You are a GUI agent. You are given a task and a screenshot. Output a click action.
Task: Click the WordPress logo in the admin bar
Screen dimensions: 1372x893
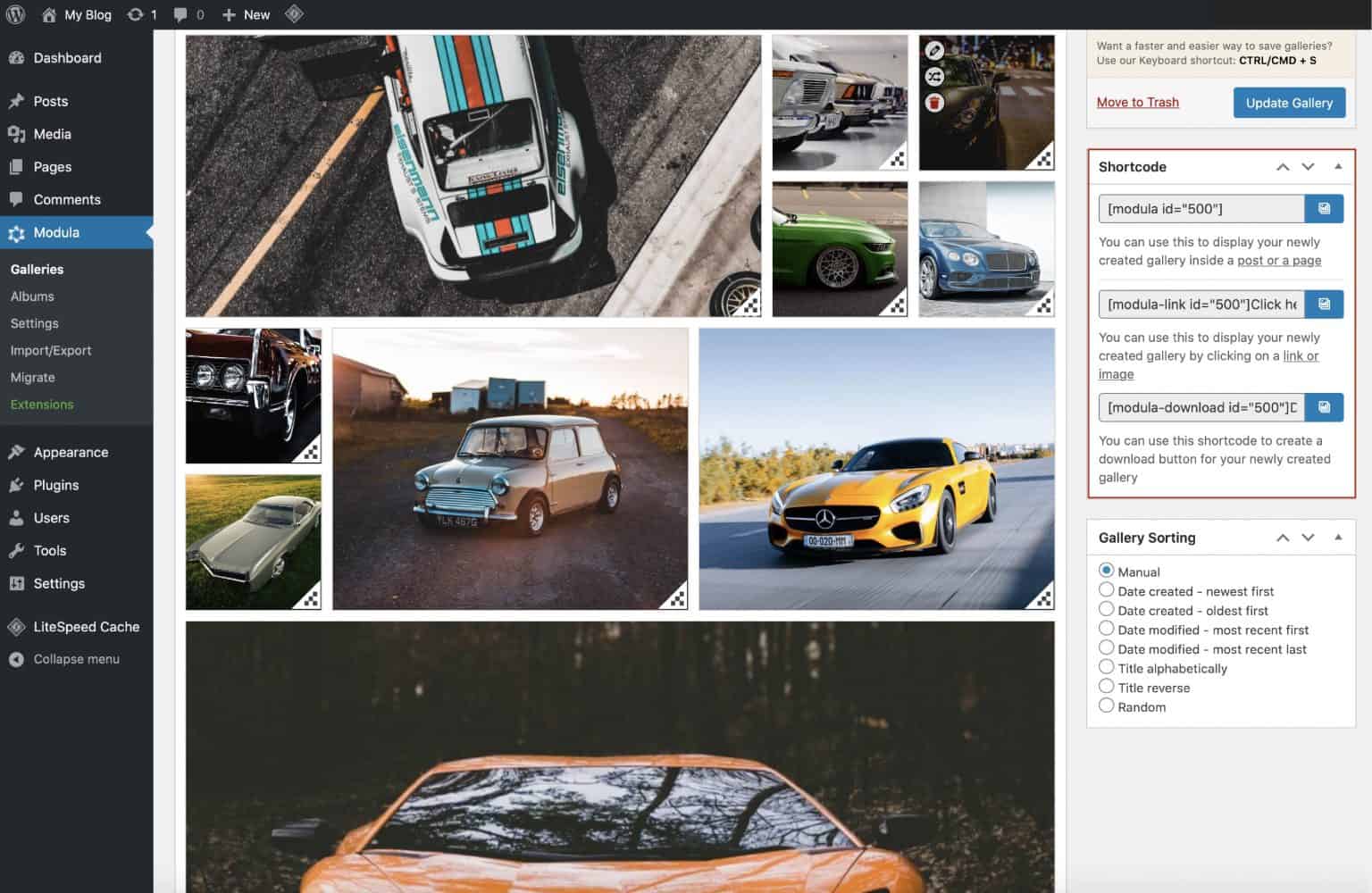point(14,14)
